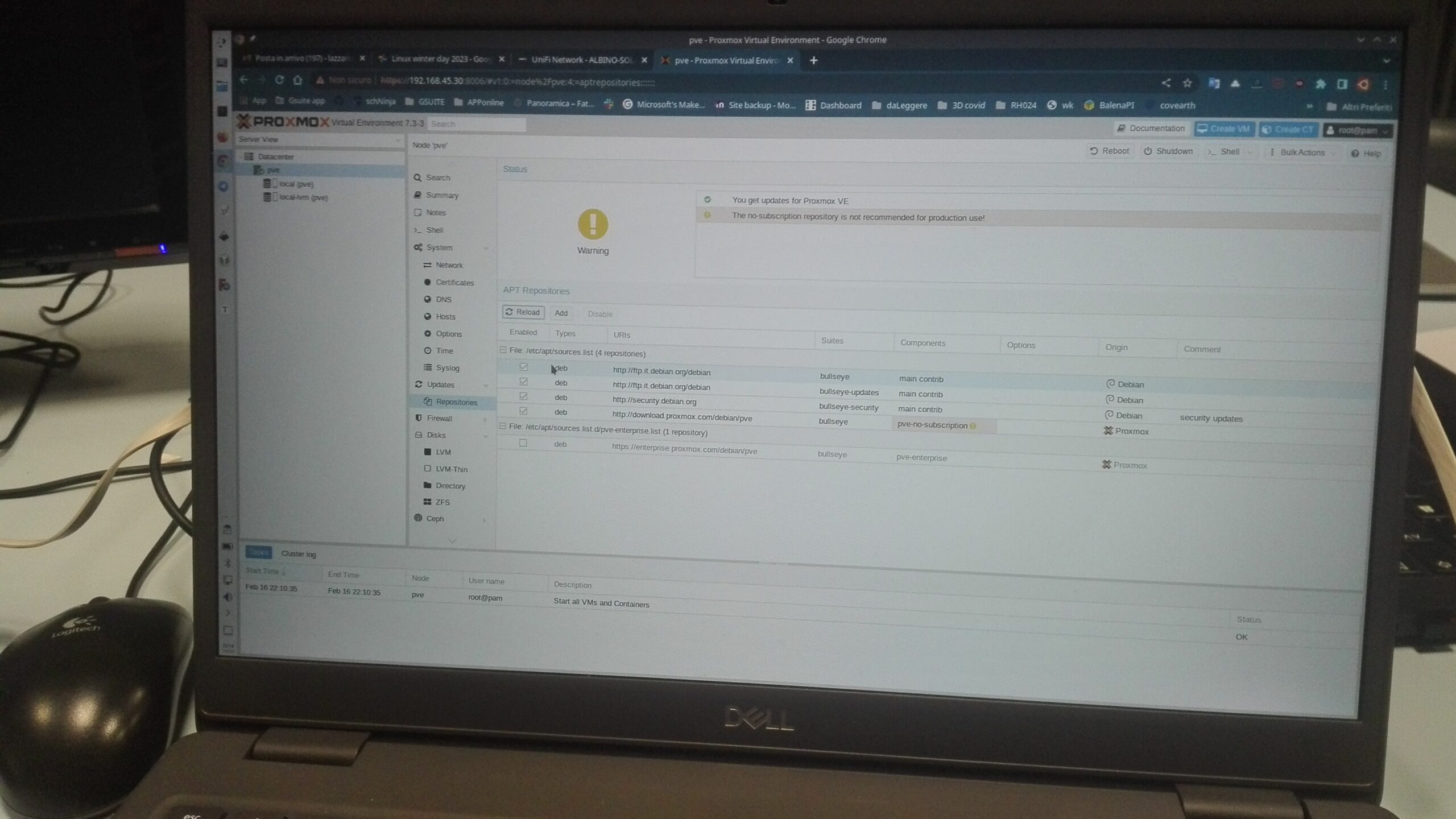Image resolution: width=1456 pixels, height=819 pixels.
Task: Collapse the Disks section arrow
Action: 486,436
